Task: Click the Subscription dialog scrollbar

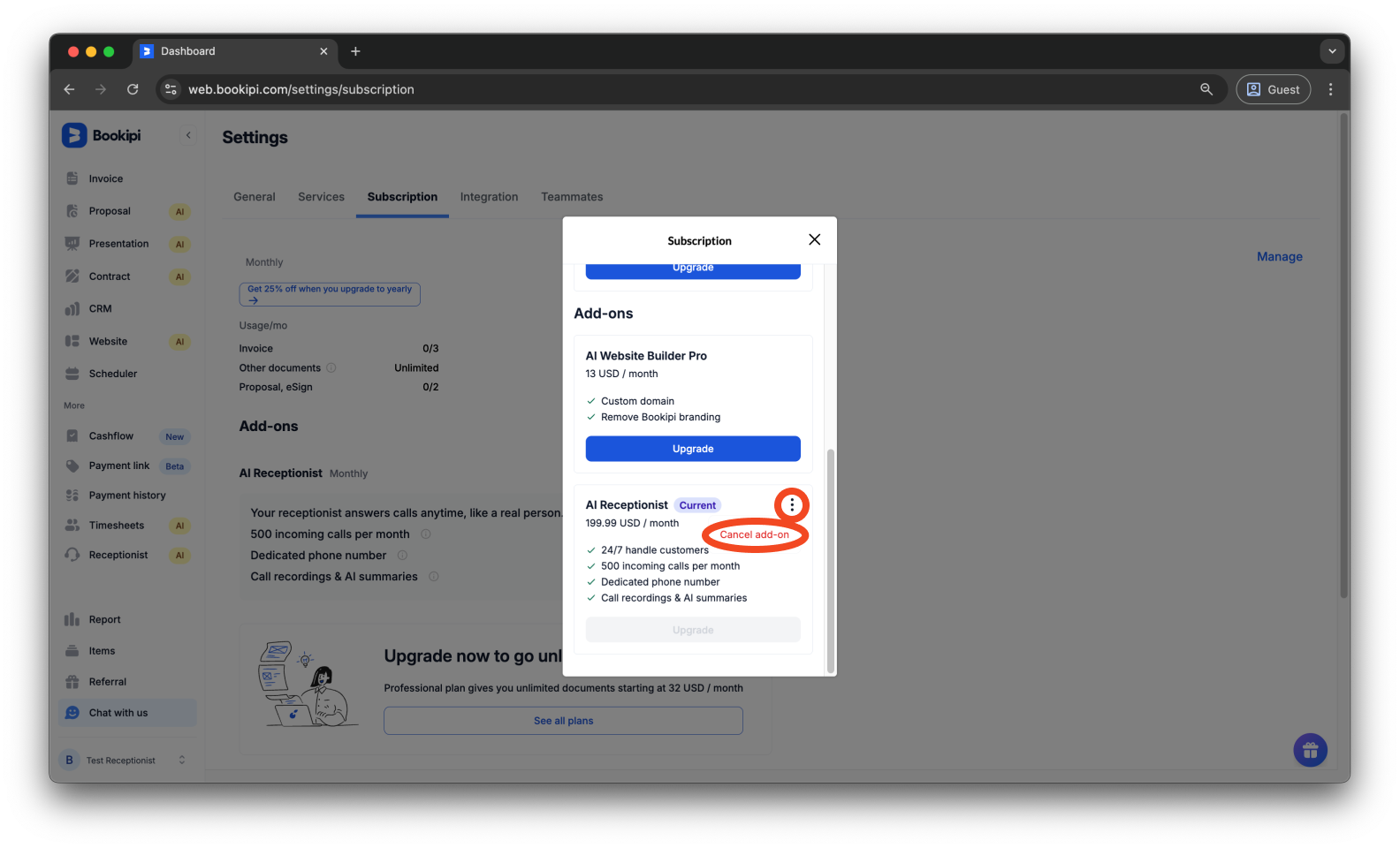Action: [830, 560]
